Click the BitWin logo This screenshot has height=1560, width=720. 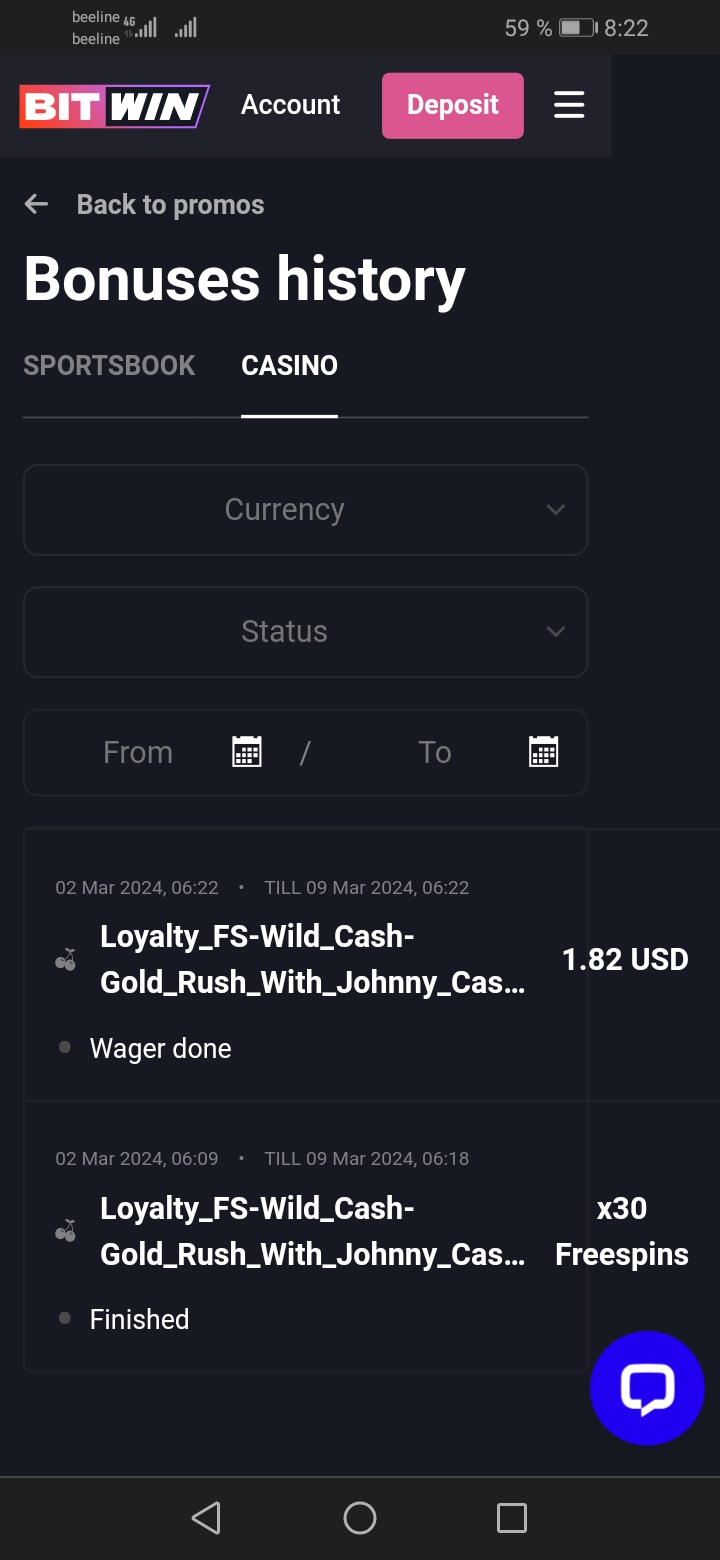coord(114,106)
